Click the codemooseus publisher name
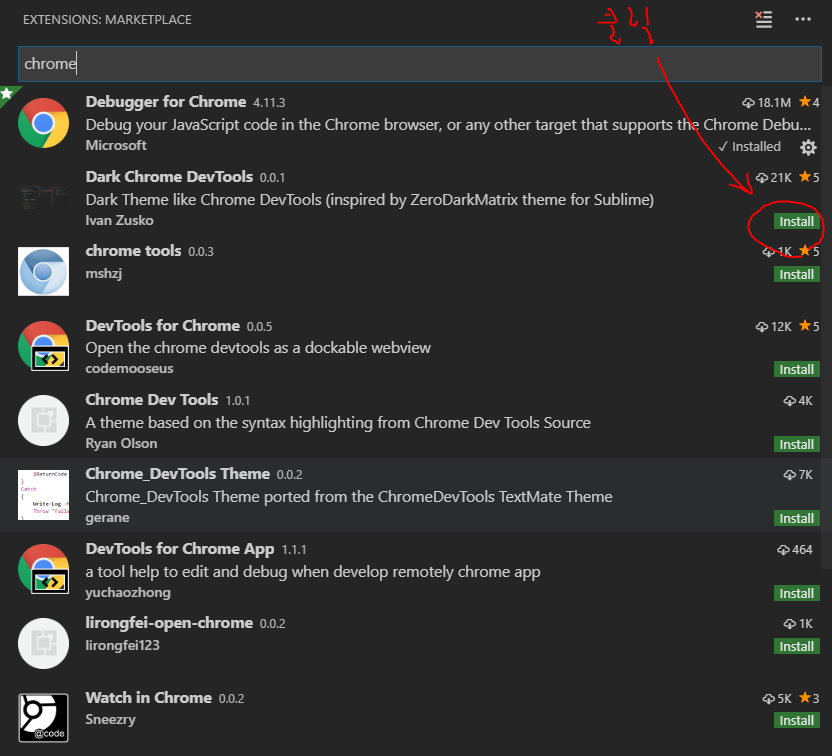 (x=129, y=368)
